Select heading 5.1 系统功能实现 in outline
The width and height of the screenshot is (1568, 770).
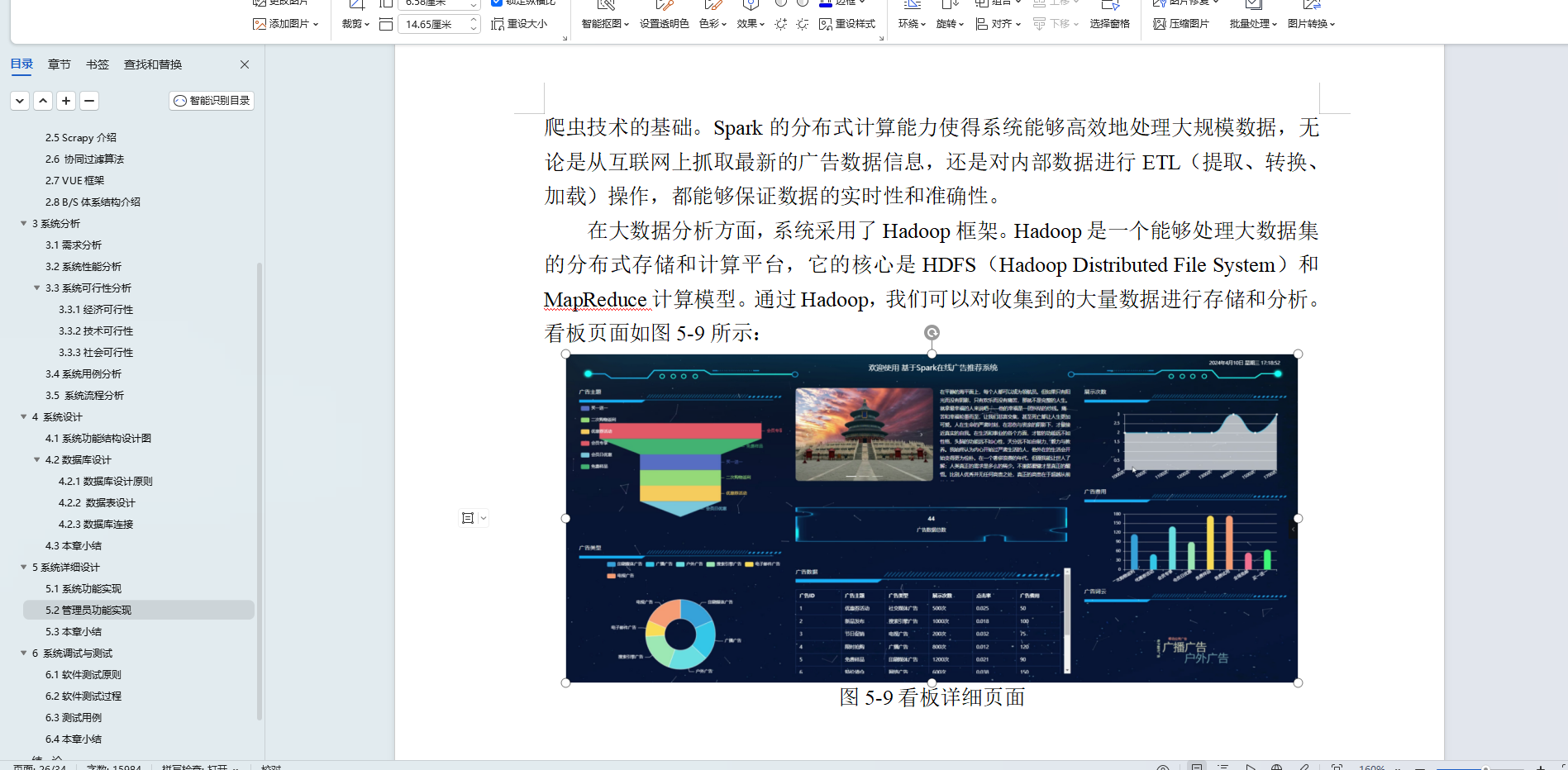[x=83, y=588]
